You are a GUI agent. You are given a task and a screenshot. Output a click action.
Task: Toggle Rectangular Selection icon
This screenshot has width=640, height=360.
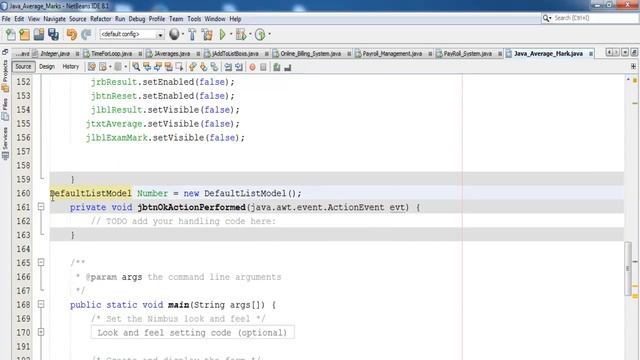click(x=179, y=67)
